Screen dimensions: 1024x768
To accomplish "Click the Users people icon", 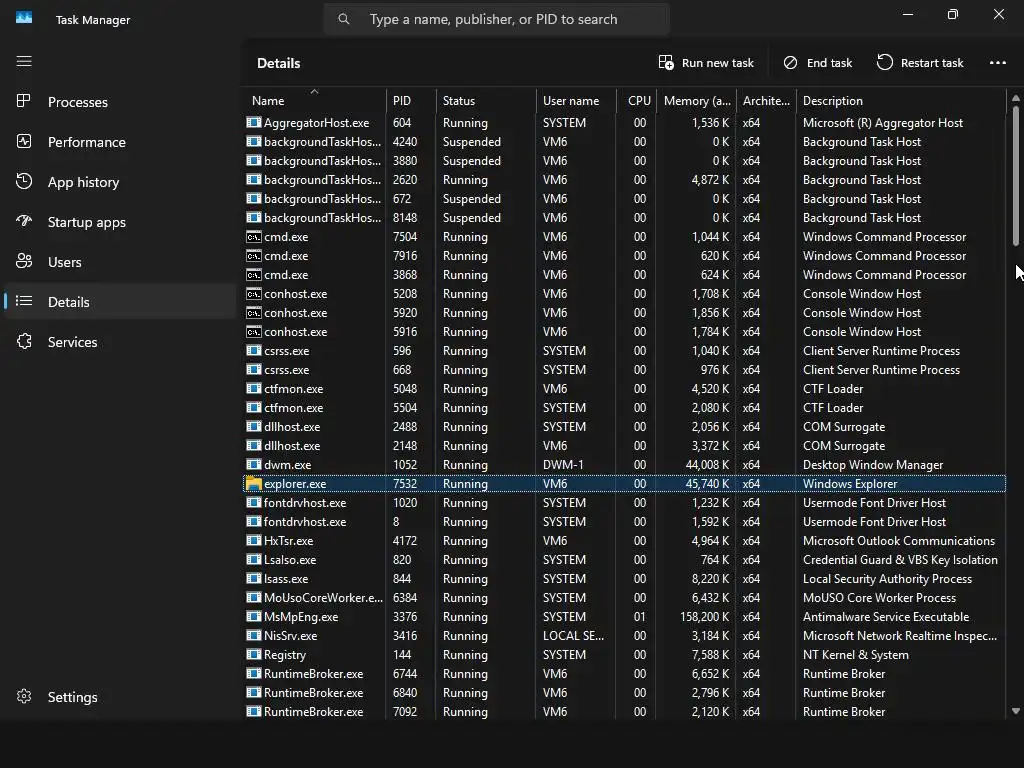I will pyautogui.click(x=24, y=261).
